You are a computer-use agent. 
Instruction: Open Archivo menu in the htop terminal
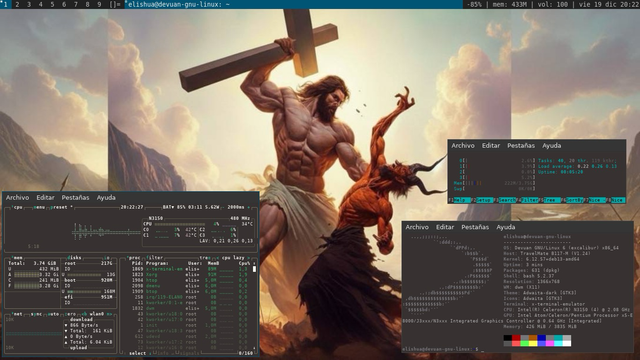463,146
